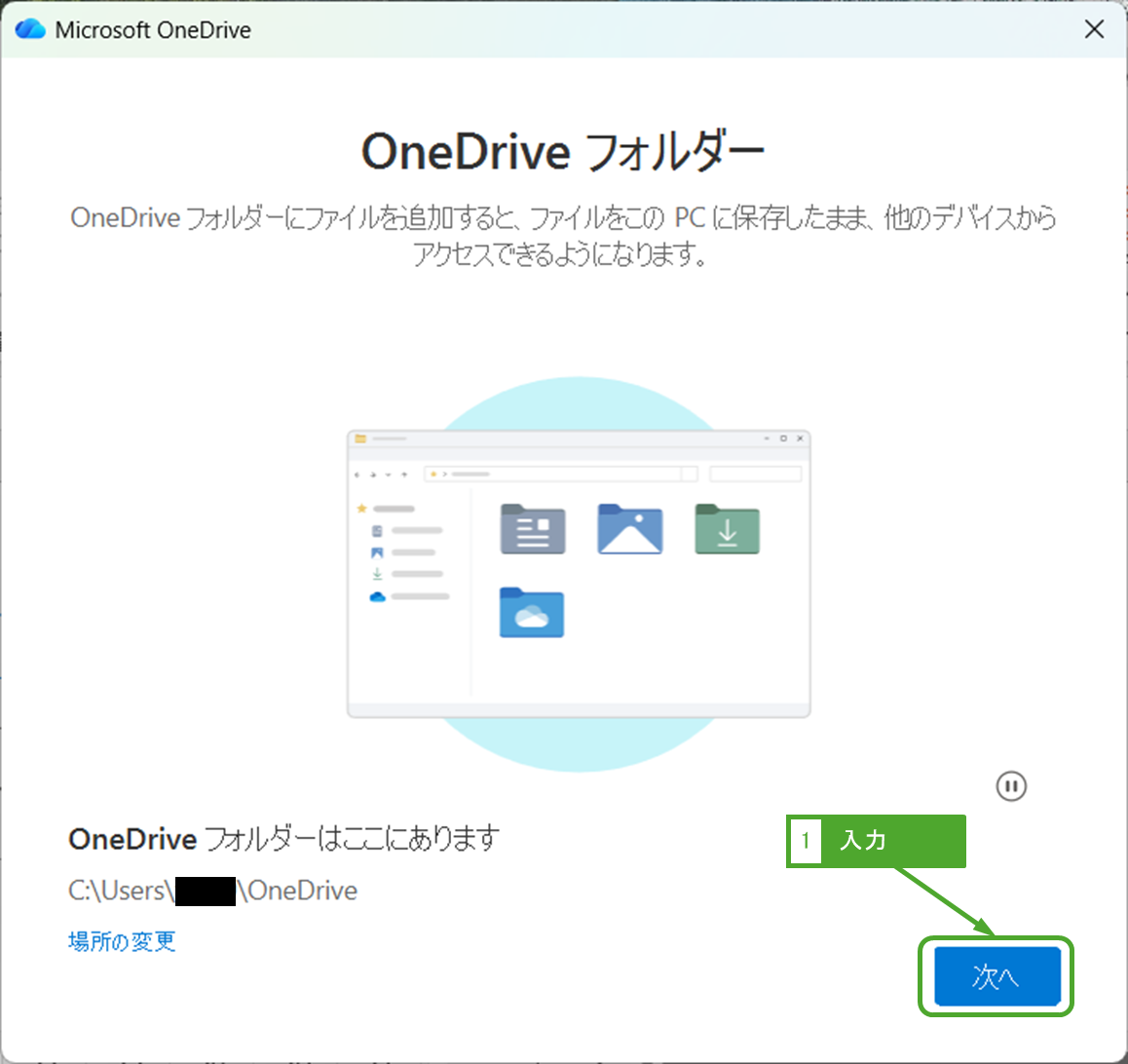Pause the animation with the pause icon

(x=1011, y=786)
